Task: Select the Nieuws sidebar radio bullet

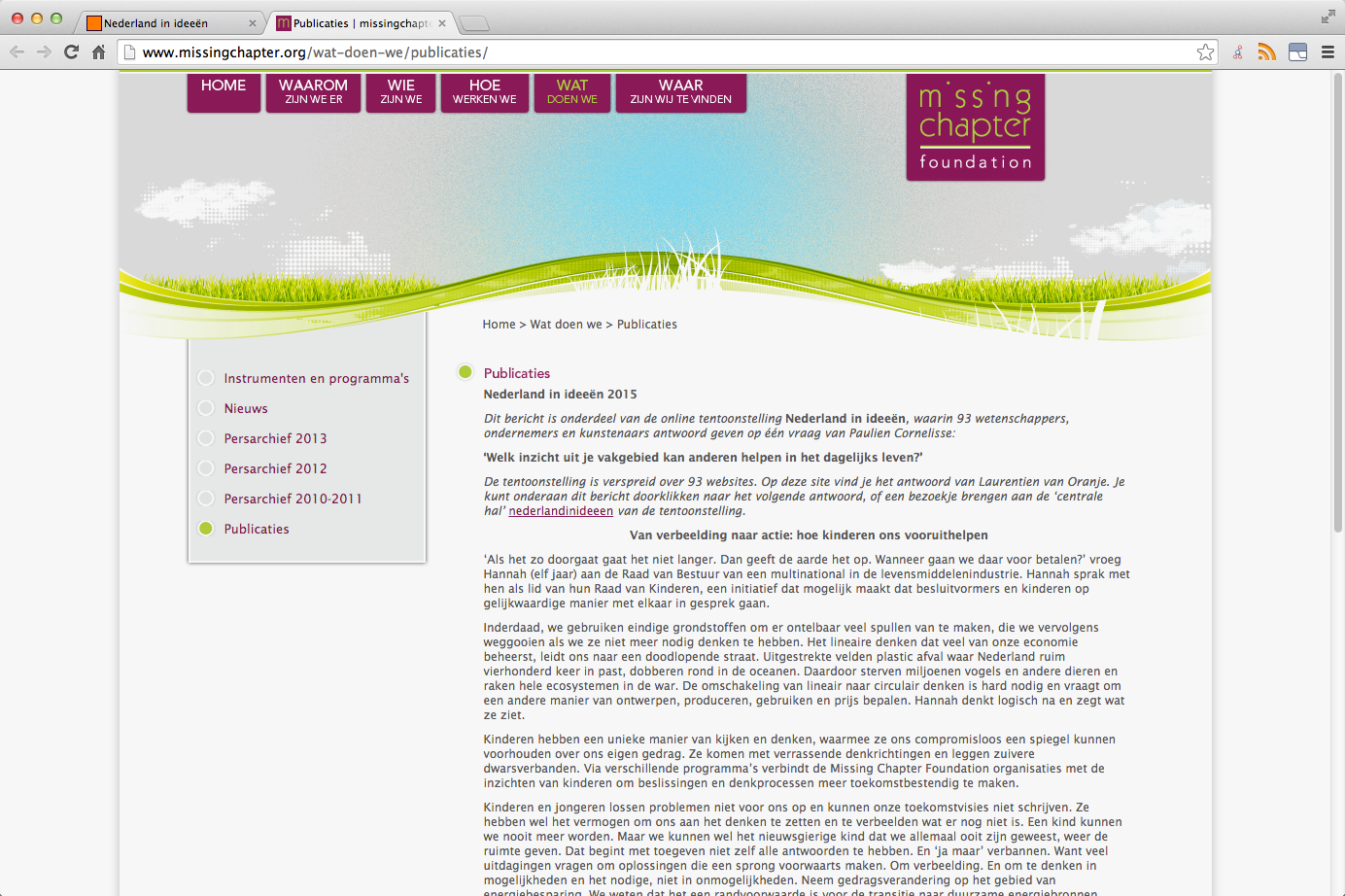Action: click(x=206, y=408)
